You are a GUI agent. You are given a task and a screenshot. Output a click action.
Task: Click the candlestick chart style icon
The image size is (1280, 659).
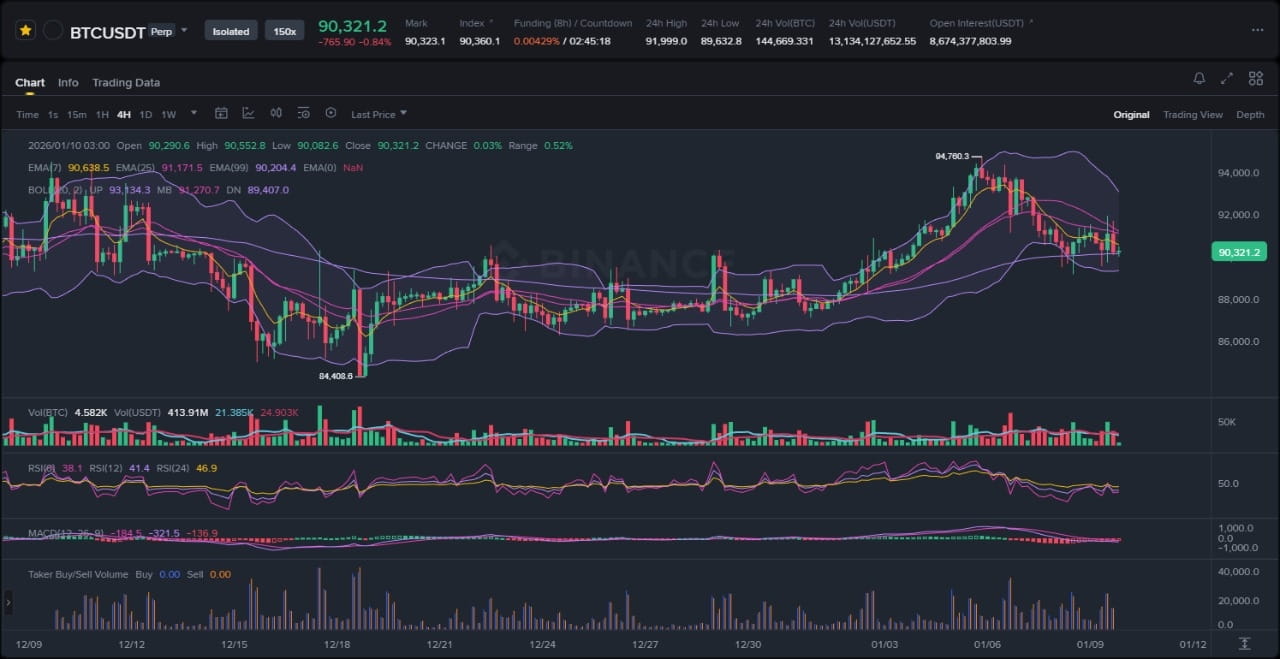pyautogui.click(x=276, y=113)
